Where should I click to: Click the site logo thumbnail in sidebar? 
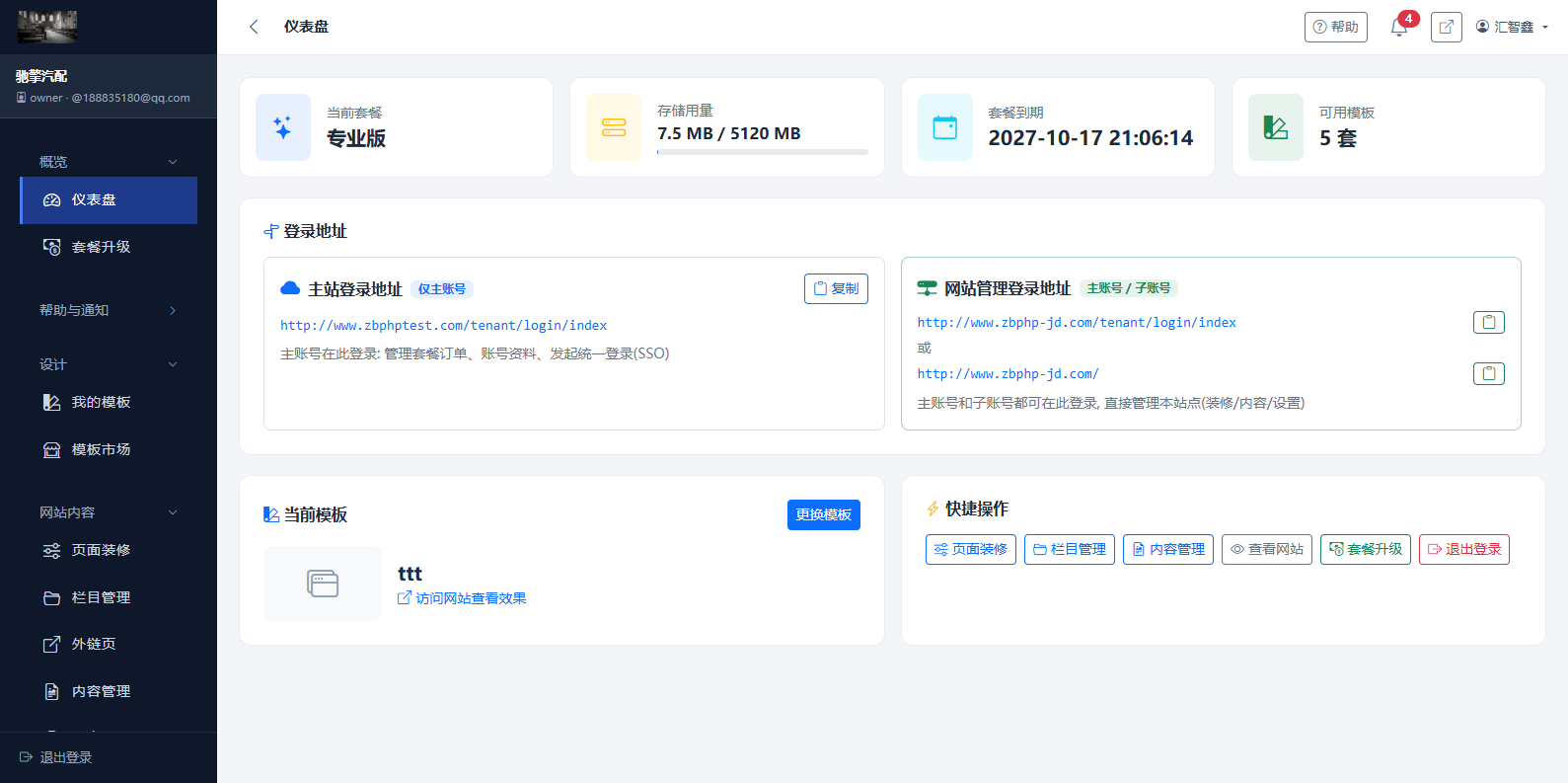47,27
